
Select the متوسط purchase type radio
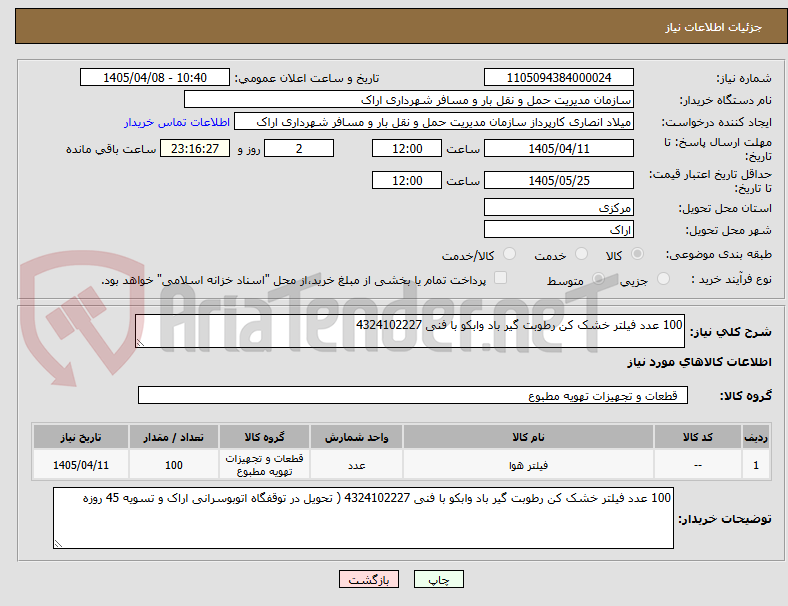tap(598, 278)
